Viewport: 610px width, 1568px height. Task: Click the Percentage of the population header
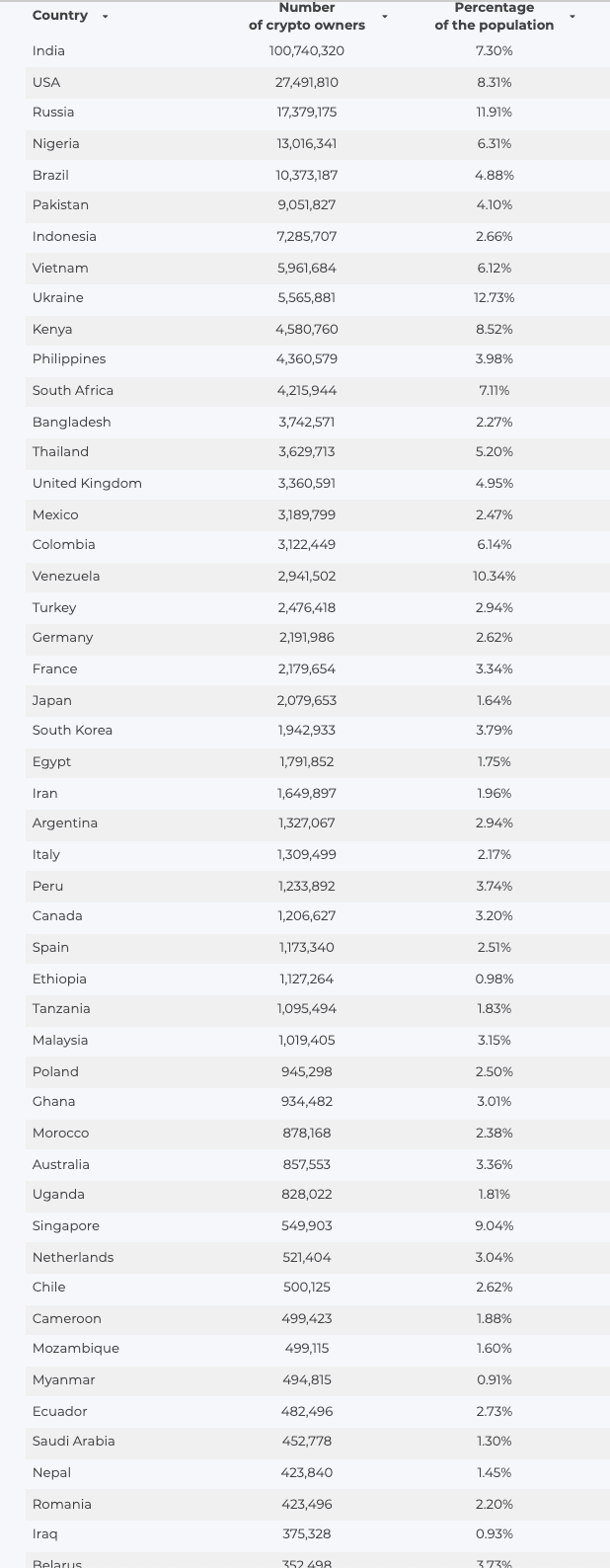pyautogui.click(x=495, y=16)
